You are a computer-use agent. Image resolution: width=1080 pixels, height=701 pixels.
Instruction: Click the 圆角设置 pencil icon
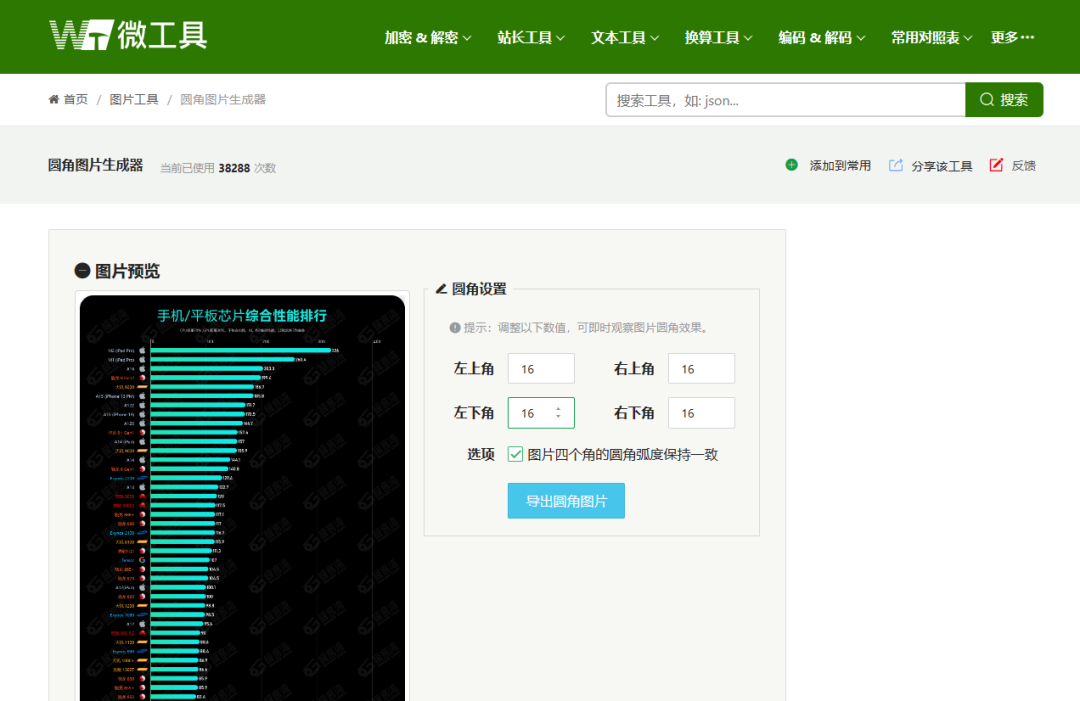tap(442, 289)
